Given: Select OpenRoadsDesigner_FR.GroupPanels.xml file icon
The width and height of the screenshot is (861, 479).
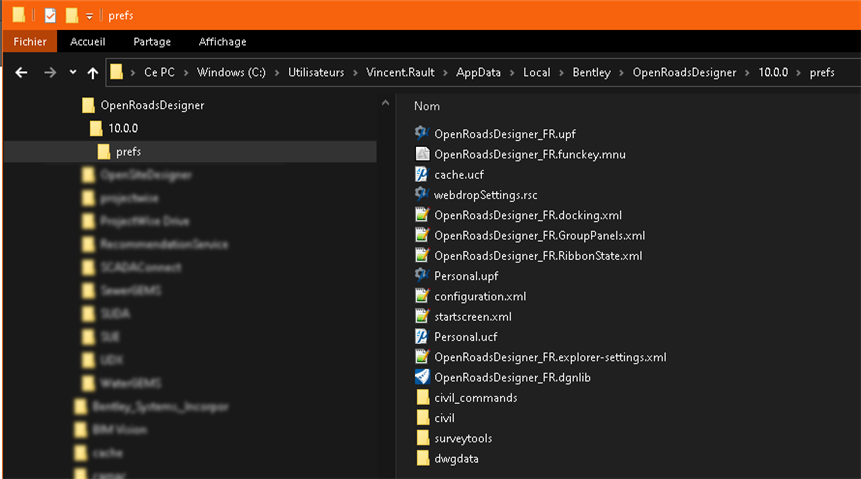Looking at the screenshot, I should [x=422, y=235].
